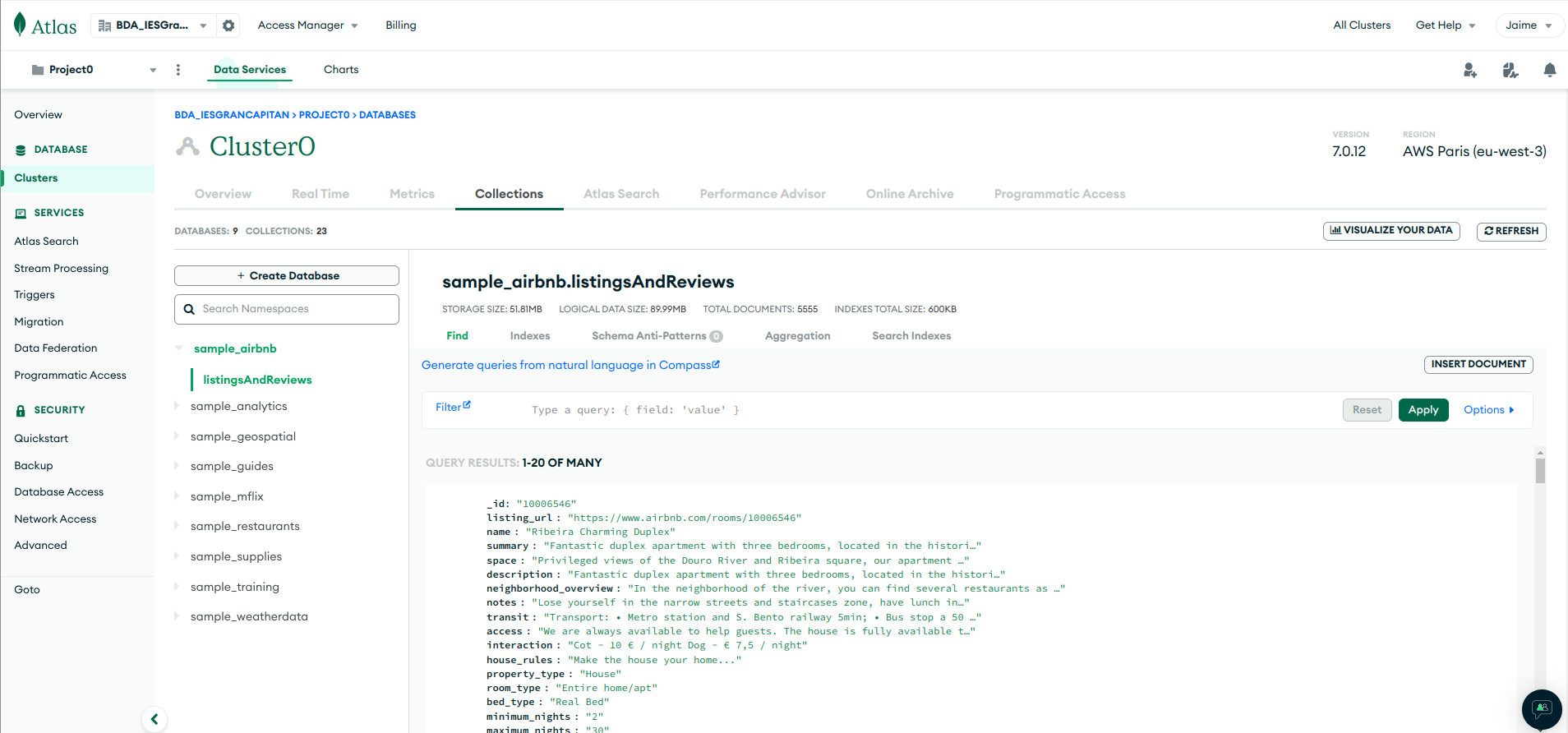Image resolution: width=1568 pixels, height=733 pixels.
Task: Click invite user icon in project bar
Action: 1470,70
